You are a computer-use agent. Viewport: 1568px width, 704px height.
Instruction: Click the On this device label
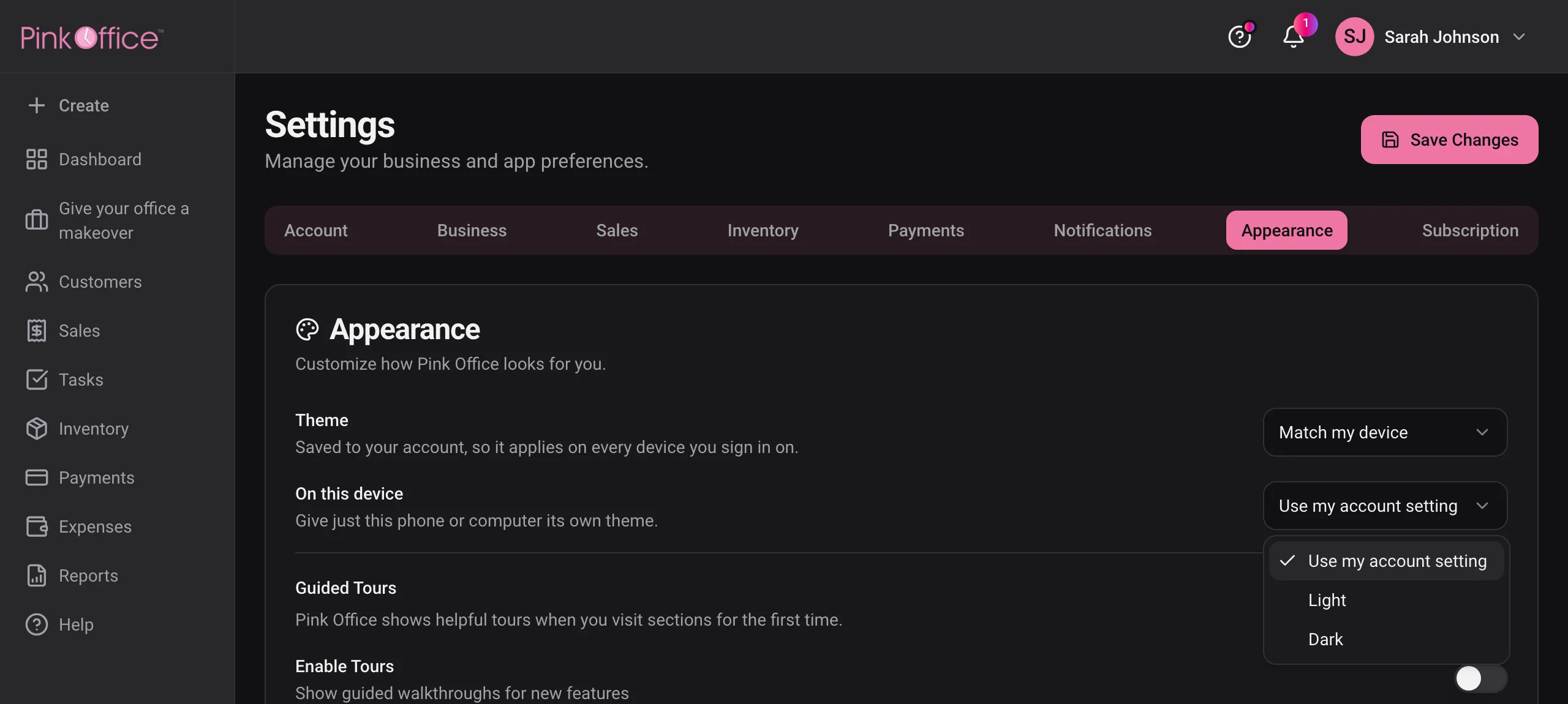click(x=349, y=493)
